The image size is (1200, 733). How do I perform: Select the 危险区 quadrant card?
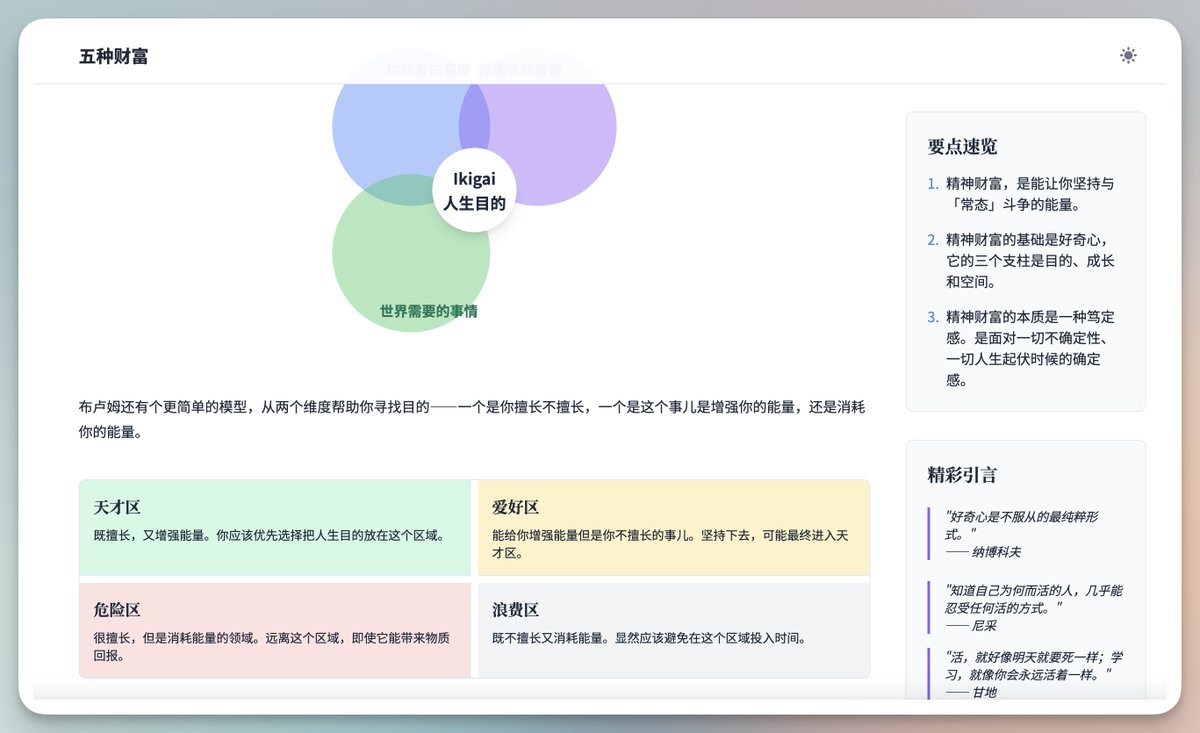click(x=275, y=630)
